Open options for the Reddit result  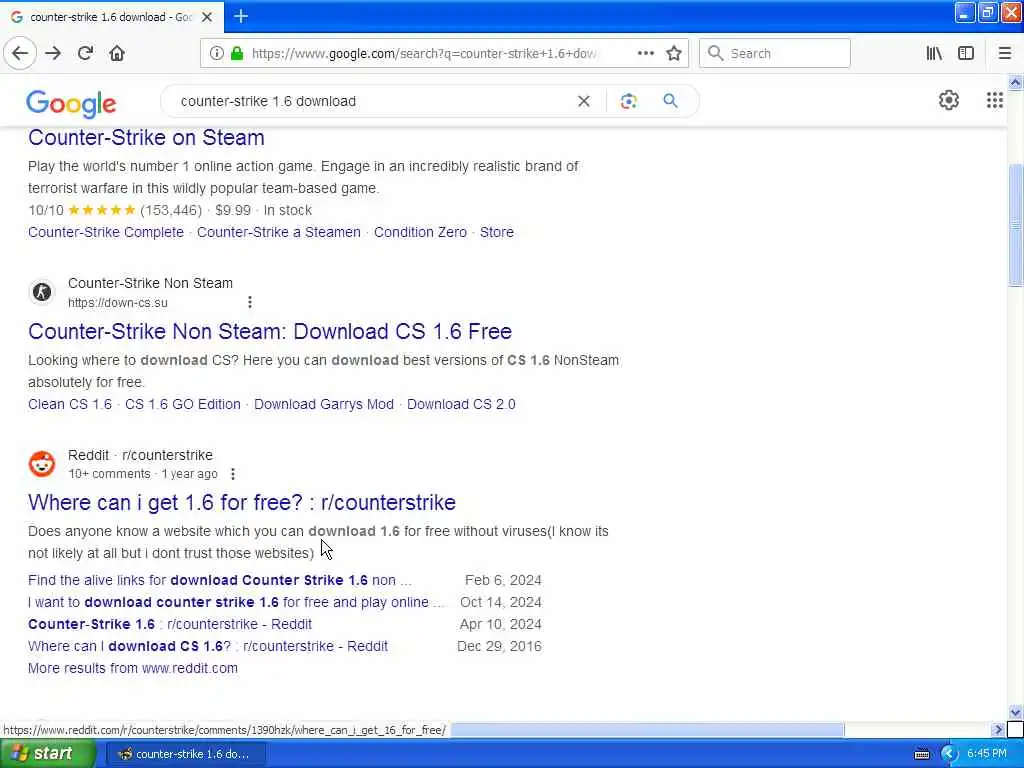pyautogui.click(x=233, y=474)
